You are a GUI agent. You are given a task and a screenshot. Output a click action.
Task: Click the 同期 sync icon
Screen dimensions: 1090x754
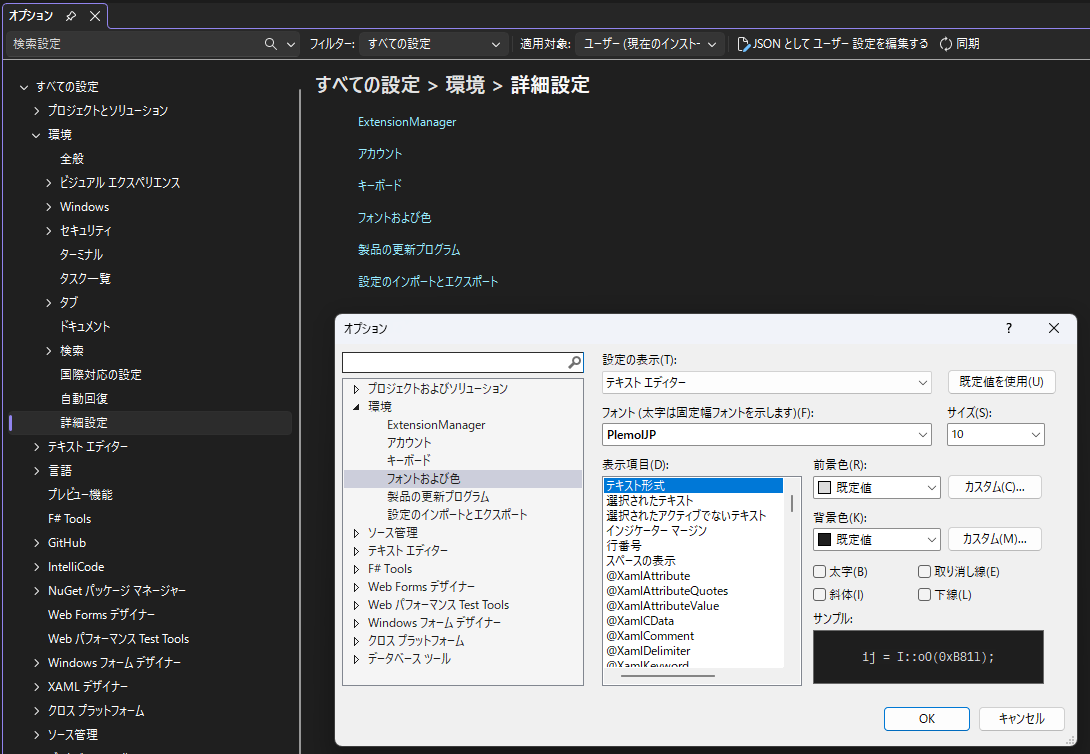(945, 44)
